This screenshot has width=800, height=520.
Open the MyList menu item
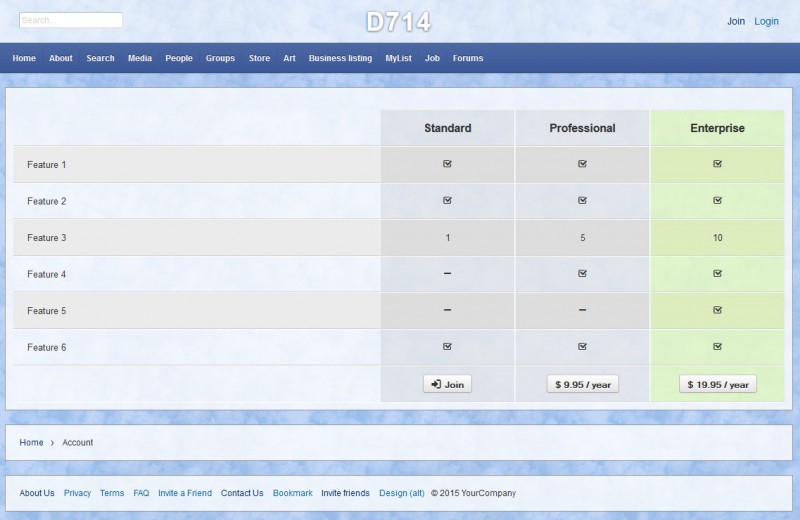[398, 58]
